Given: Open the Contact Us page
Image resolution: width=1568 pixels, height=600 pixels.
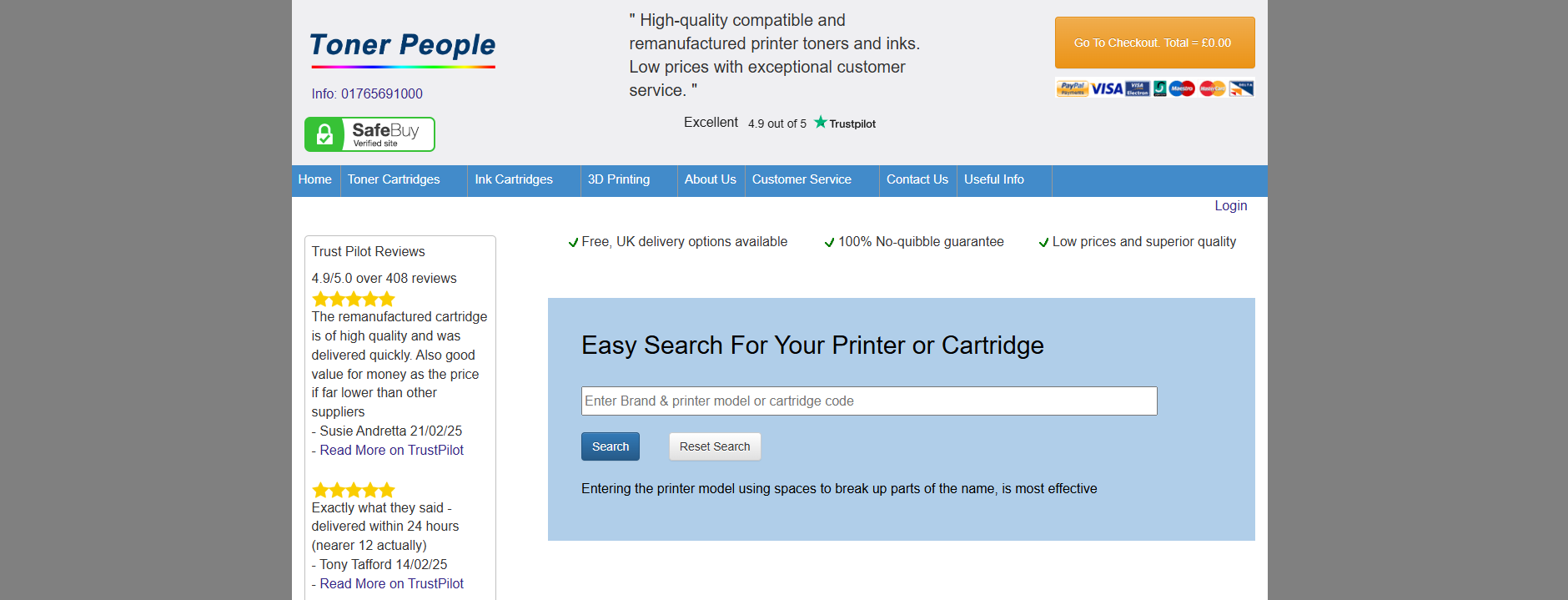Looking at the screenshot, I should click(x=917, y=179).
